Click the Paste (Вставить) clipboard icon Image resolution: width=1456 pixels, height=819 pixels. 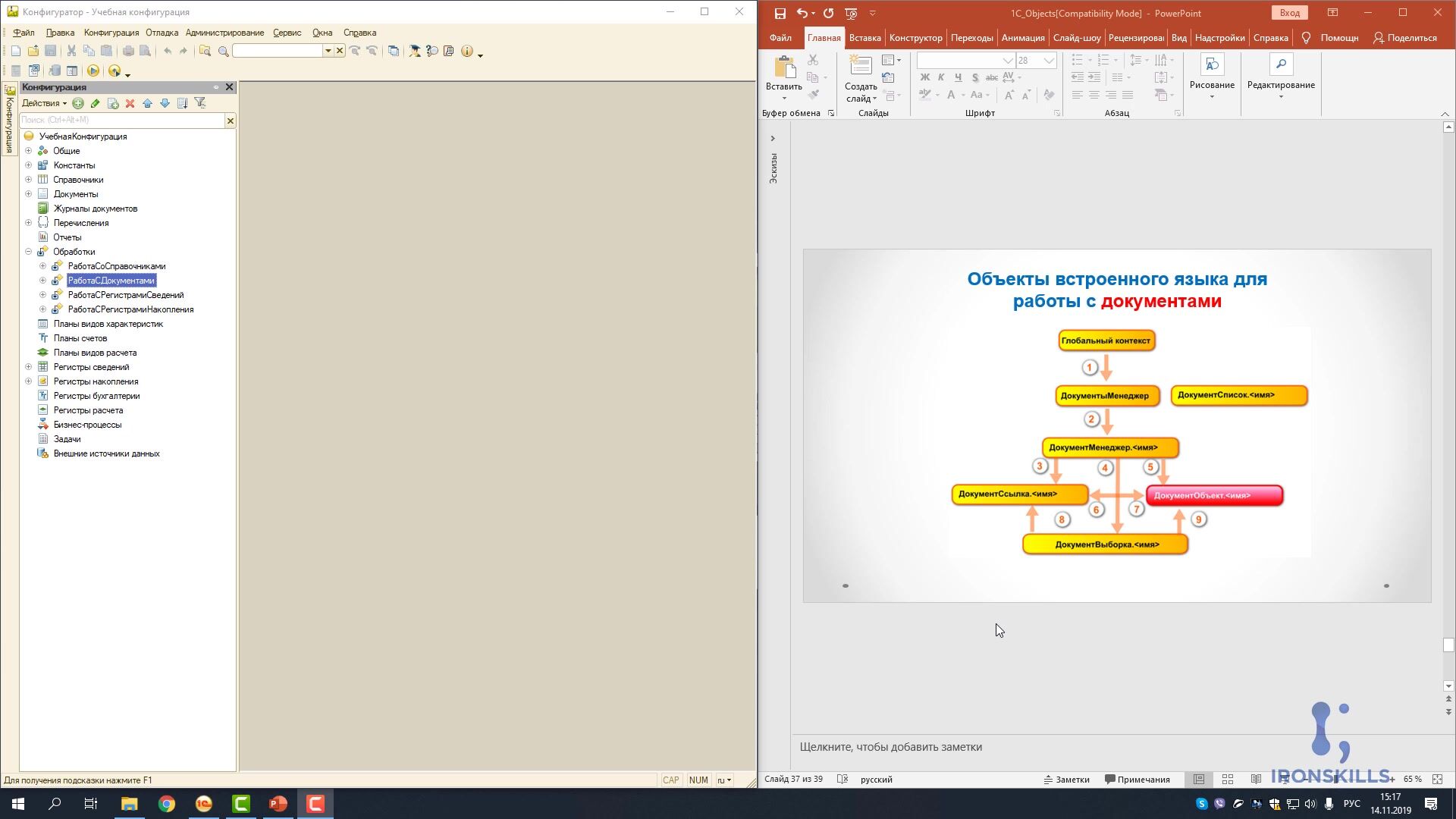pos(784,67)
